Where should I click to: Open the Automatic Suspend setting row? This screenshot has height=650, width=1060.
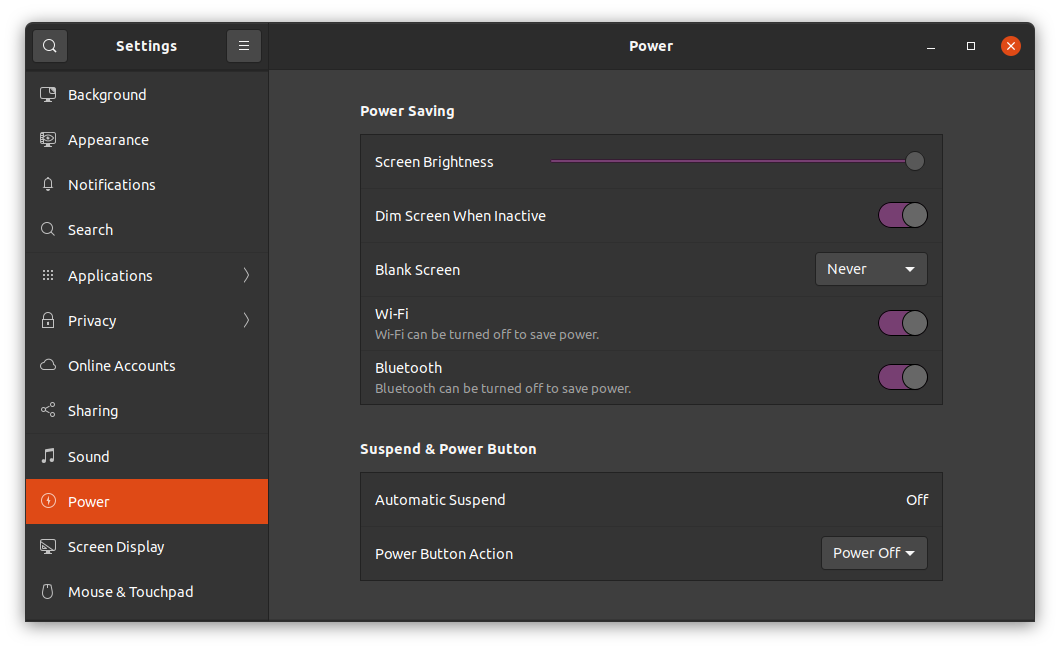(651, 500)
